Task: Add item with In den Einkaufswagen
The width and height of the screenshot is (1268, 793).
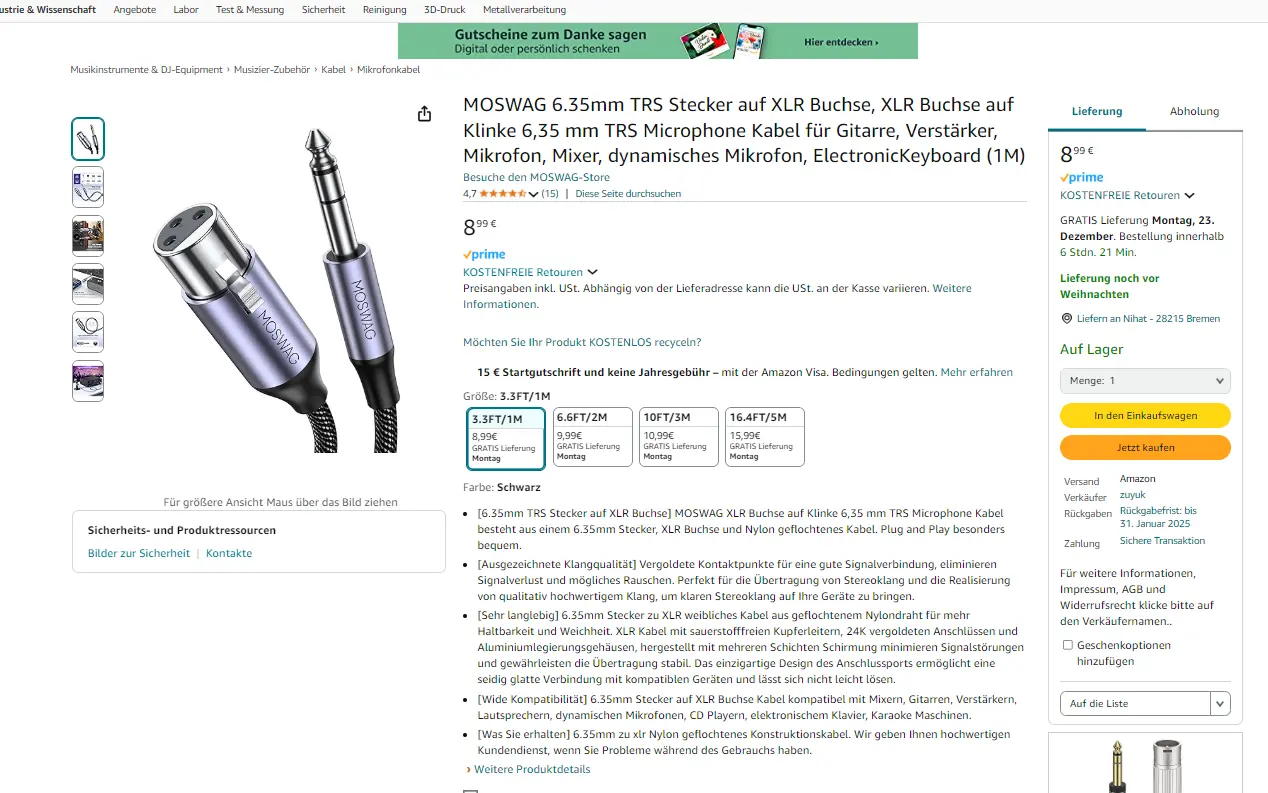Action: 1145,416
